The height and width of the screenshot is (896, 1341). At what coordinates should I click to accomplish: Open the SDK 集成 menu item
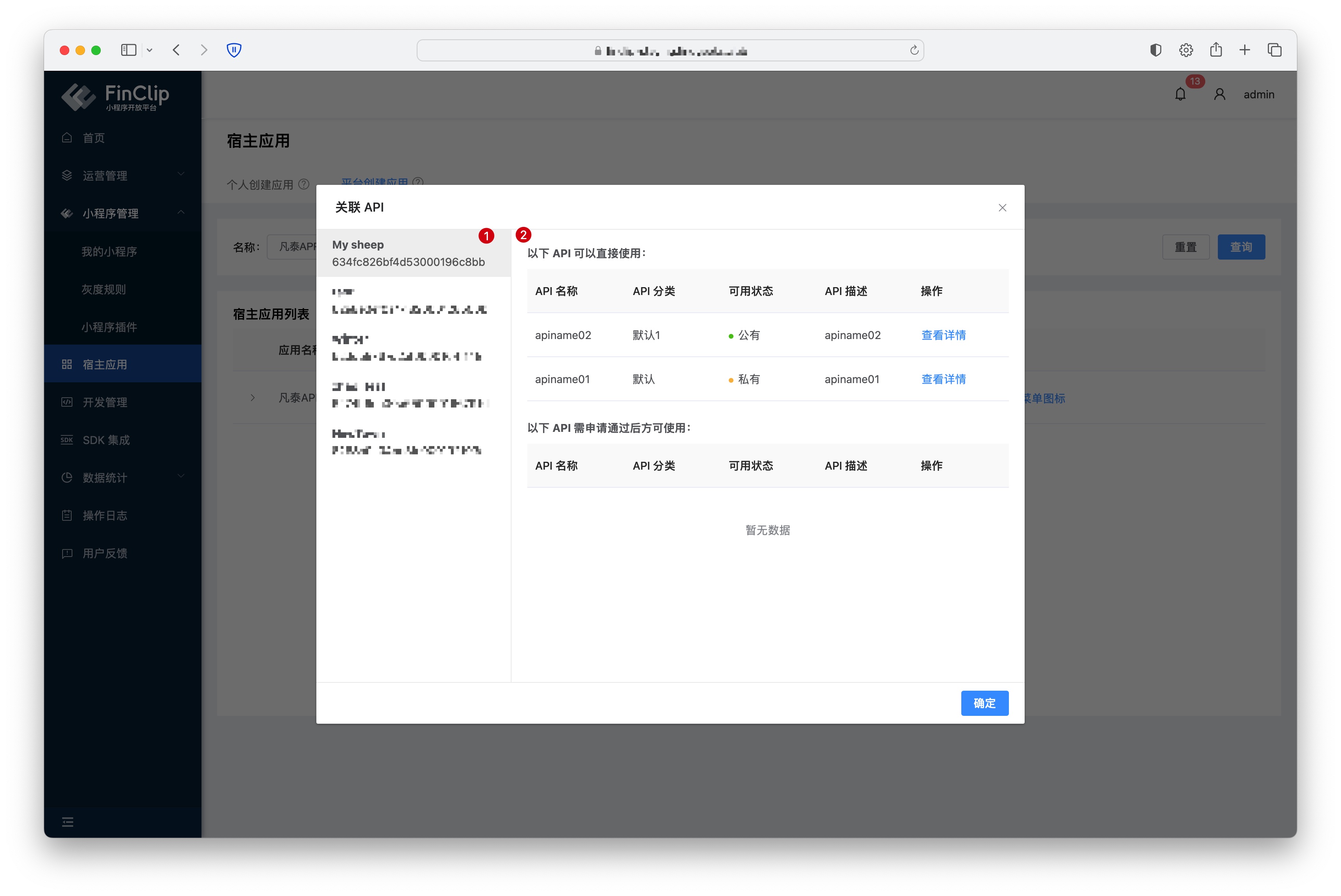106,439
